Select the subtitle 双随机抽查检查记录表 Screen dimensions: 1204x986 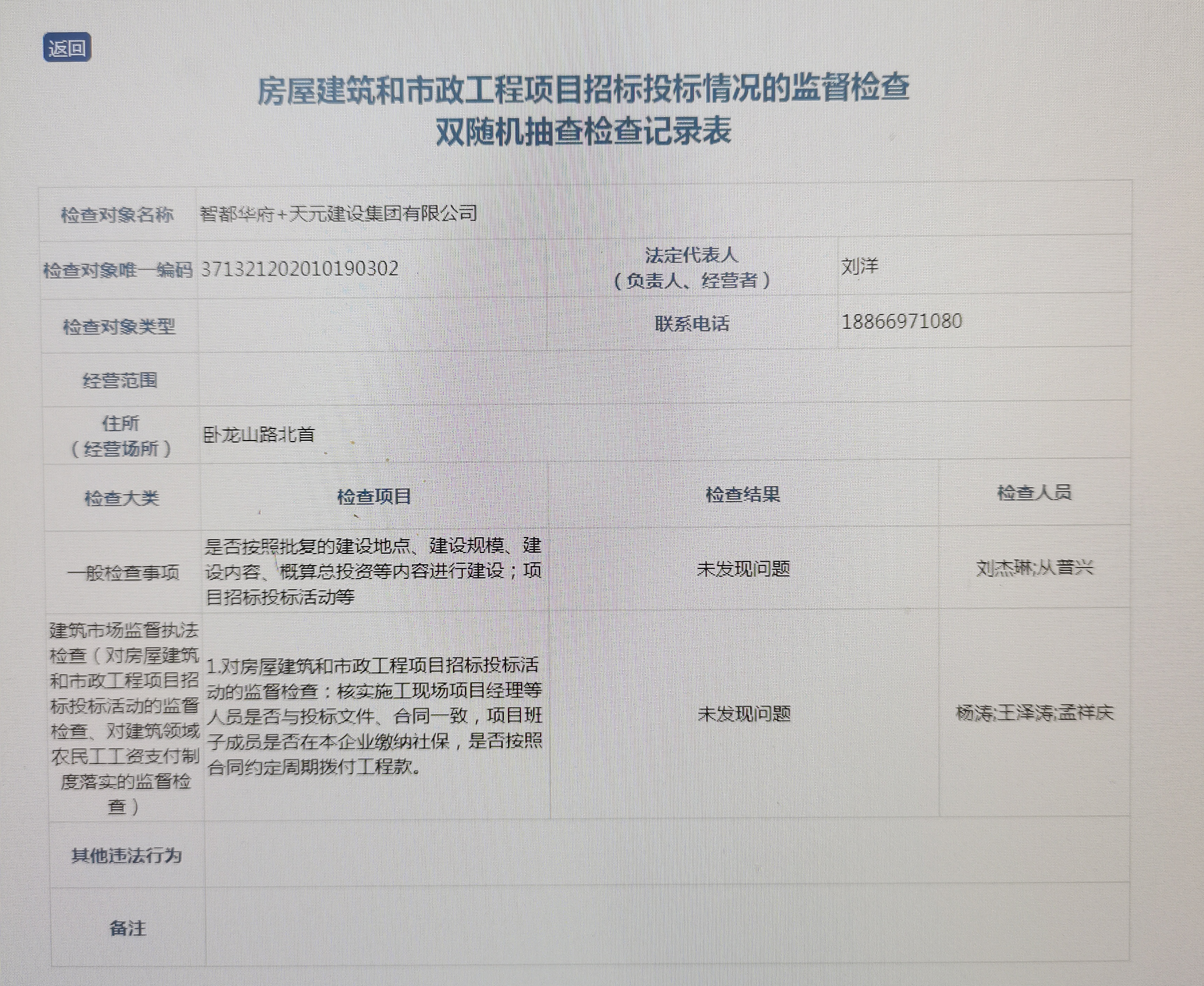584,131
